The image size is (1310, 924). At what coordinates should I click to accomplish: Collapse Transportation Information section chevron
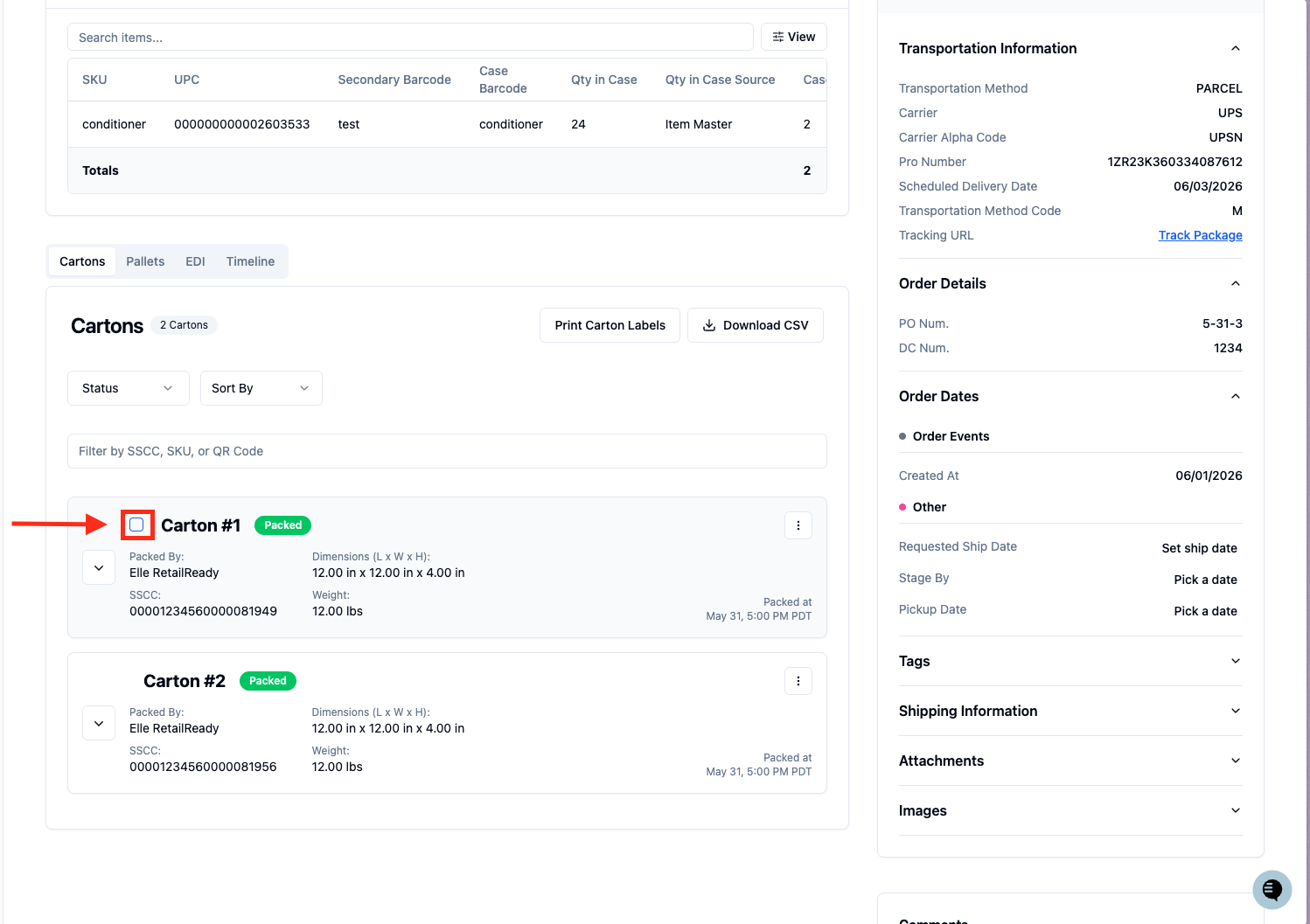(x=1235, y=48)
